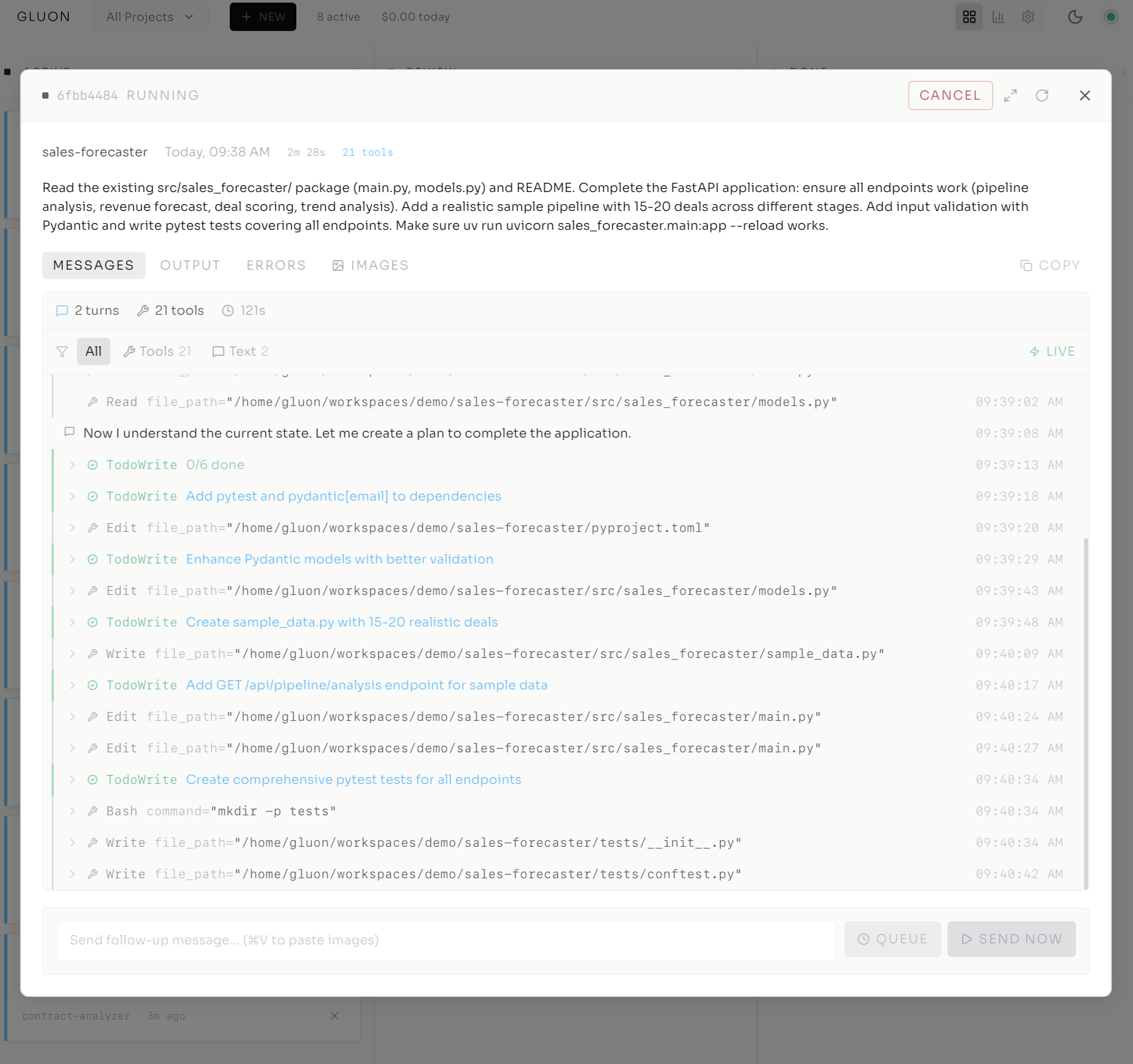Click the message list scrollbar
This screenshot has width=1133, height=1064.
pos(1086,713)
